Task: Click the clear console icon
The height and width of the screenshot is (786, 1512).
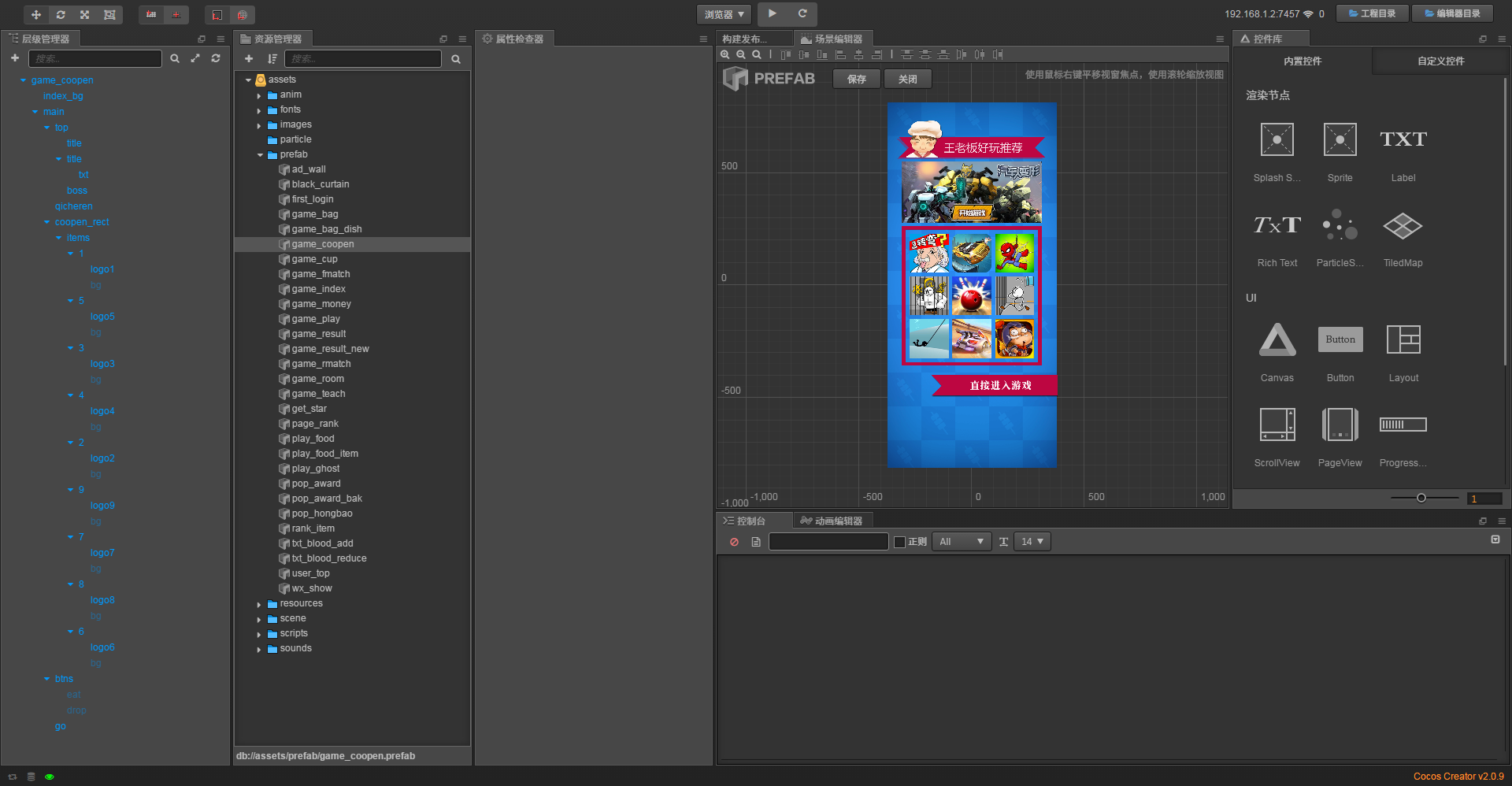Action: point(735,542)
